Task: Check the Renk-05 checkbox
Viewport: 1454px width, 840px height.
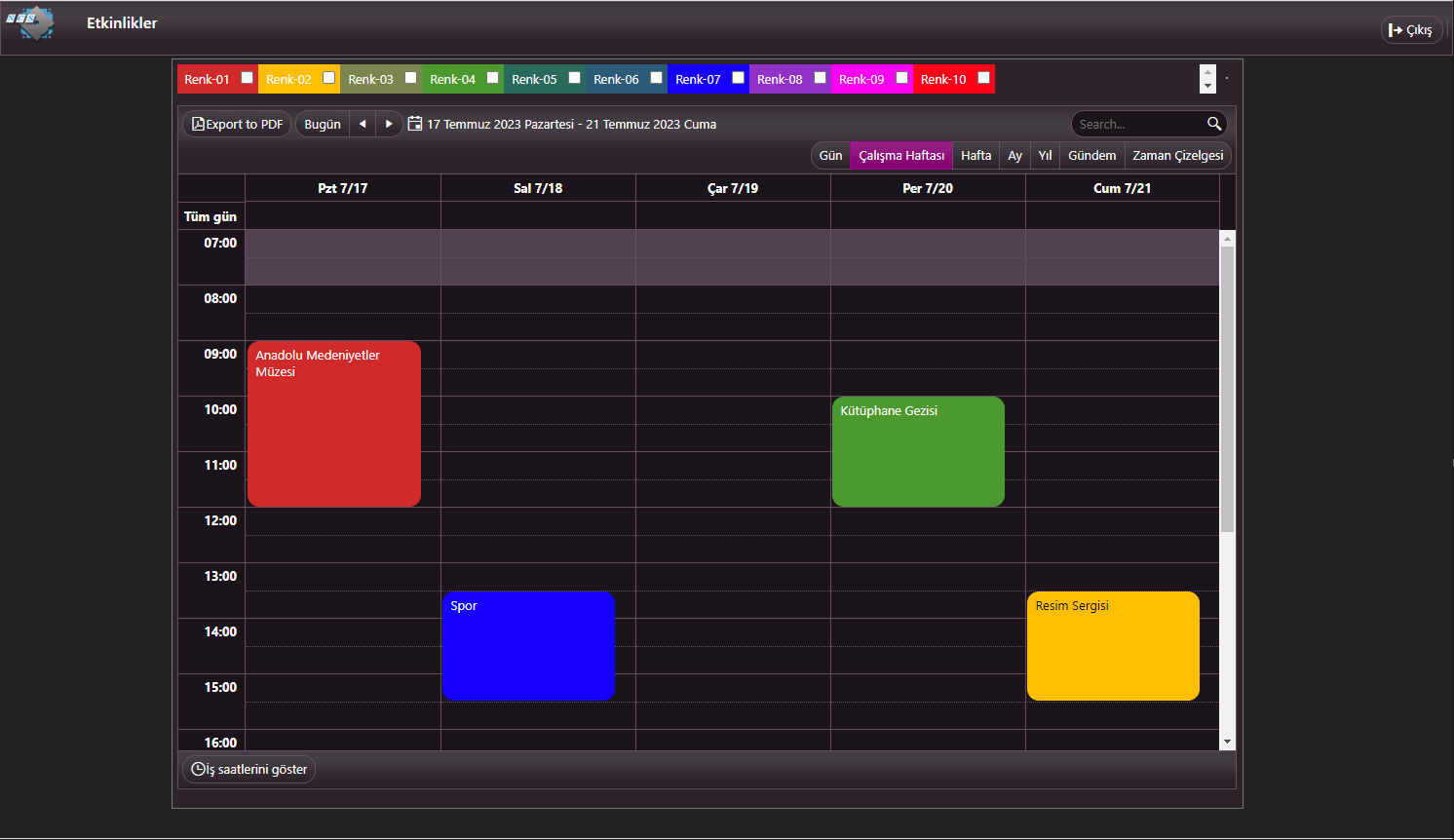Action: click(x=575, y=78)
